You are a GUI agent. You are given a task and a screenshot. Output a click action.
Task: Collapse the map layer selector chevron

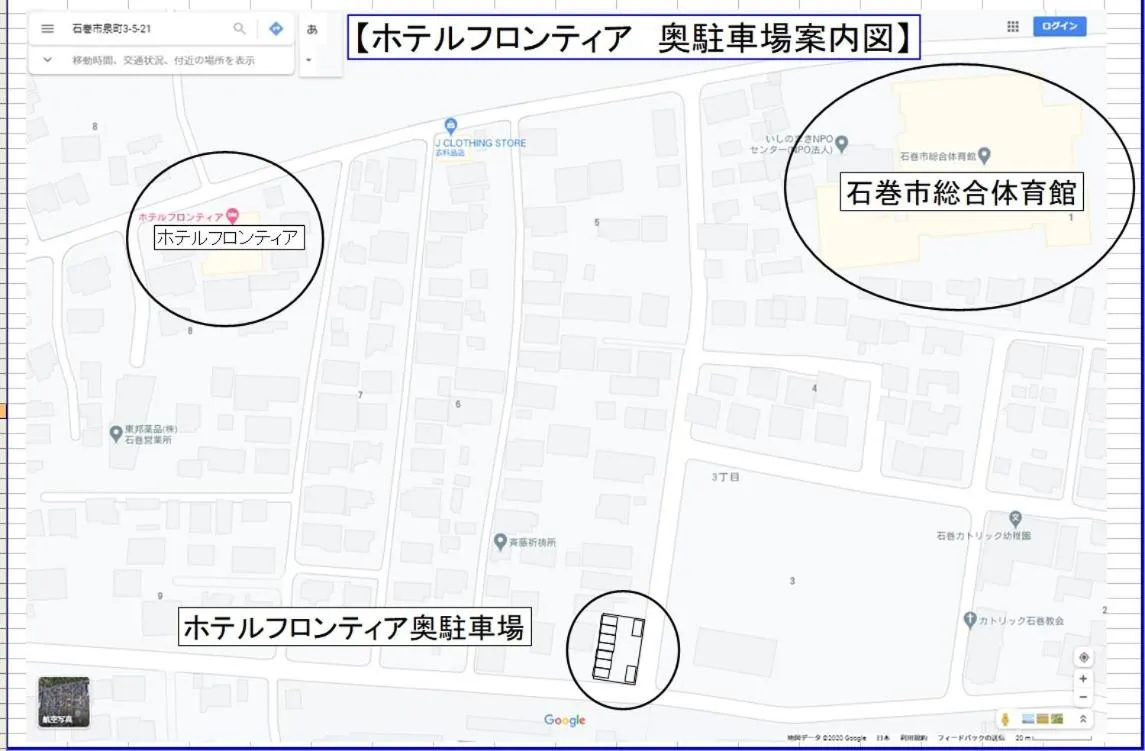tap(1084, 718)
